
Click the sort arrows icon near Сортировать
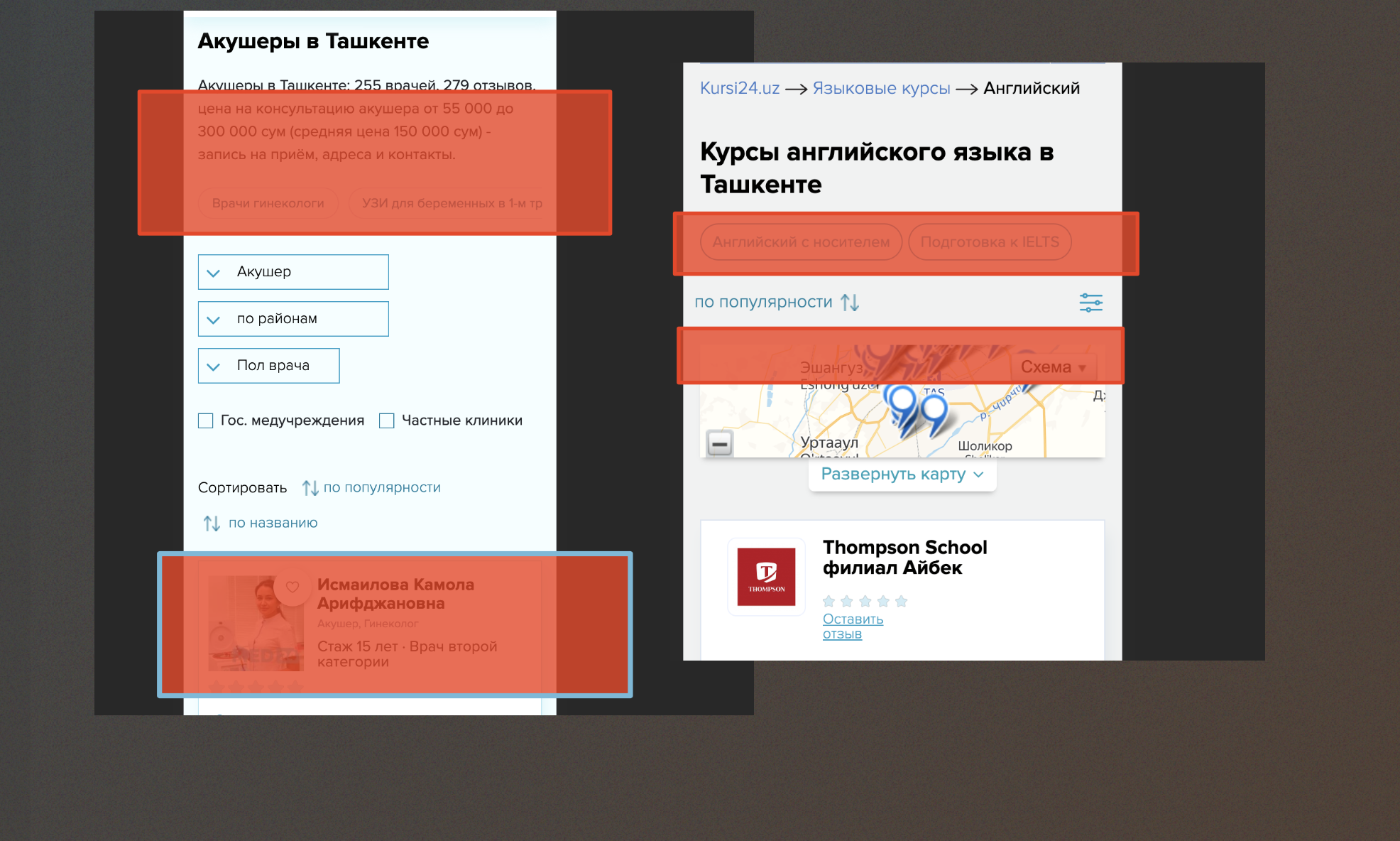310,488
